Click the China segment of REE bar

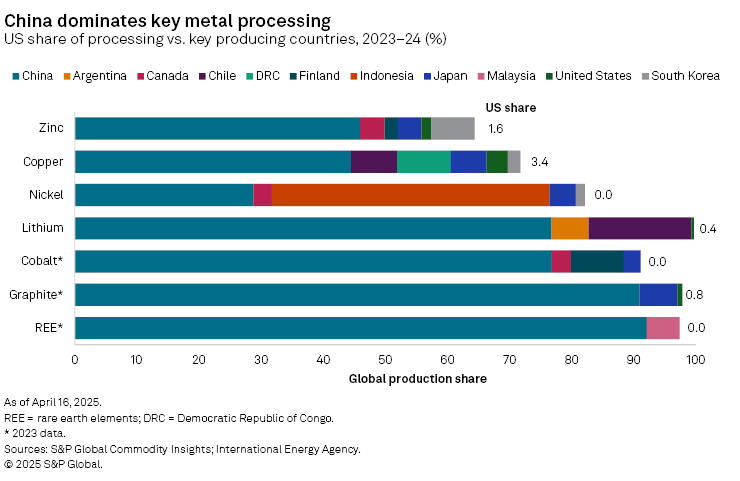click(360, 328)
